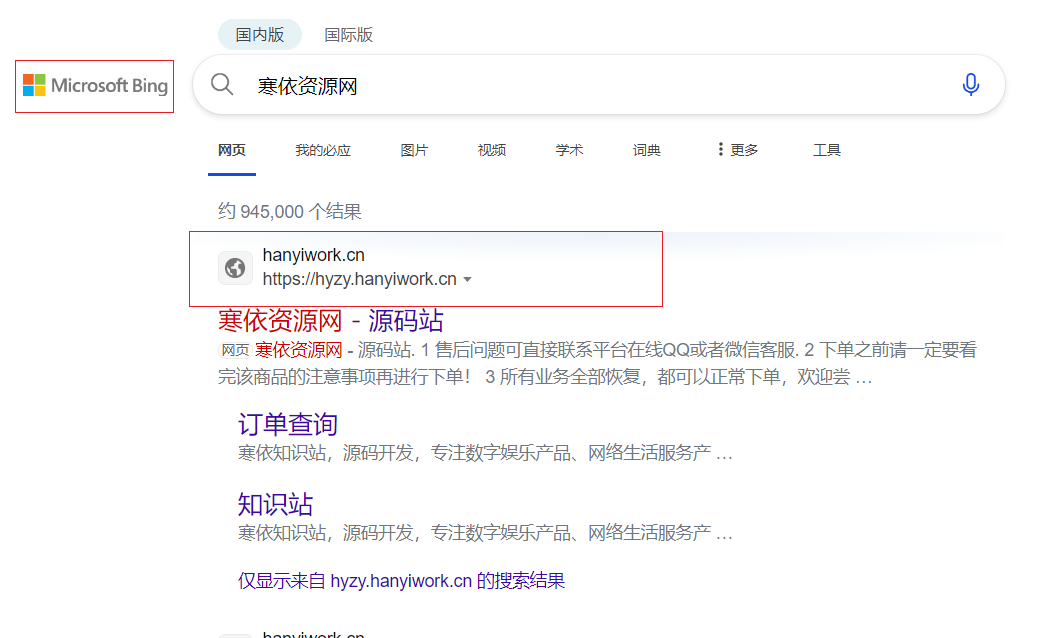1049x638 pixels.
Task: Open the 词典 tab
Action: pos(647,150)
